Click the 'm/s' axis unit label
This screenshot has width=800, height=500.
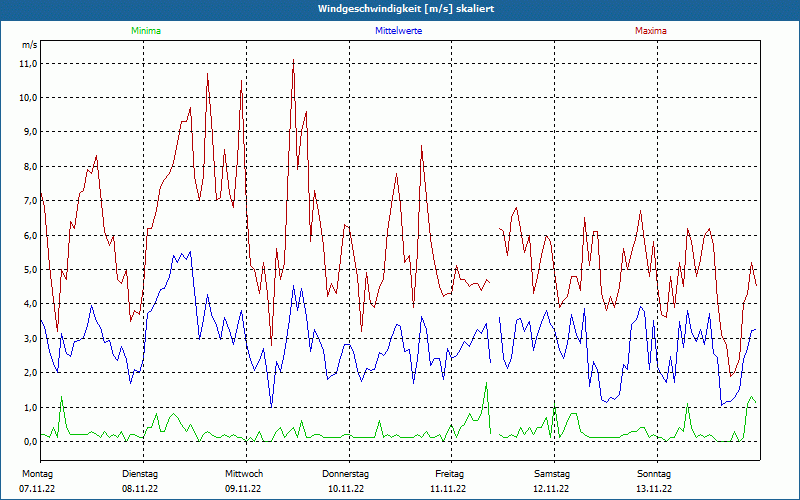click(30, 45)
